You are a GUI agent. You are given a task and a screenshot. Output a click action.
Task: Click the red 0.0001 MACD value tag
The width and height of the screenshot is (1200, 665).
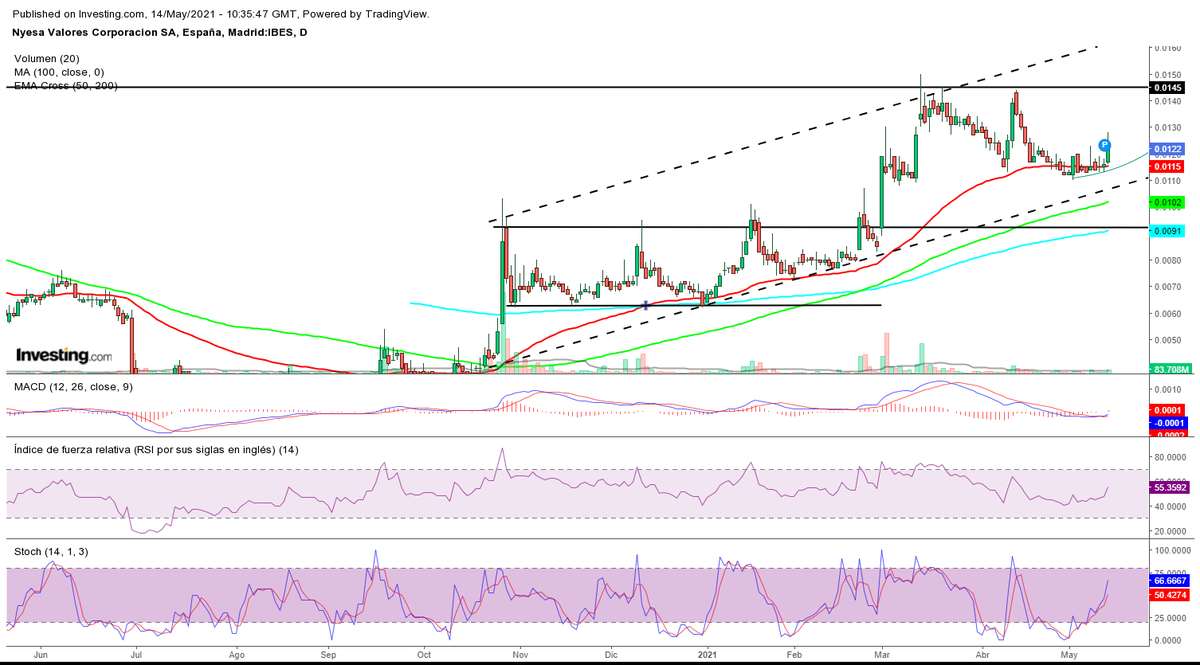1168,410
